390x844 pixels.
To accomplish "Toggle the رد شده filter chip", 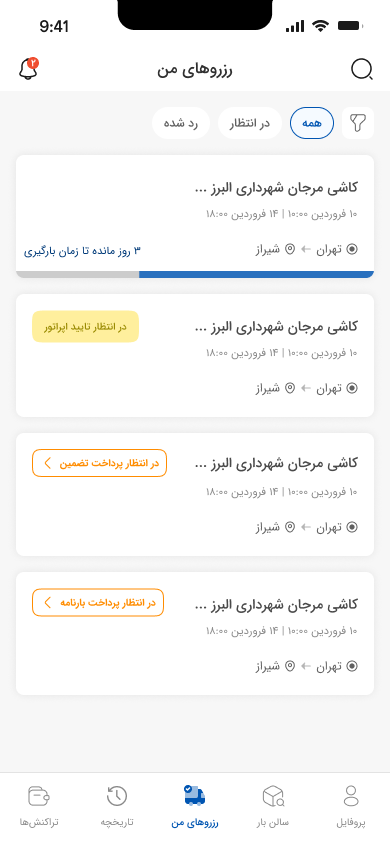I will coord(181,123).
